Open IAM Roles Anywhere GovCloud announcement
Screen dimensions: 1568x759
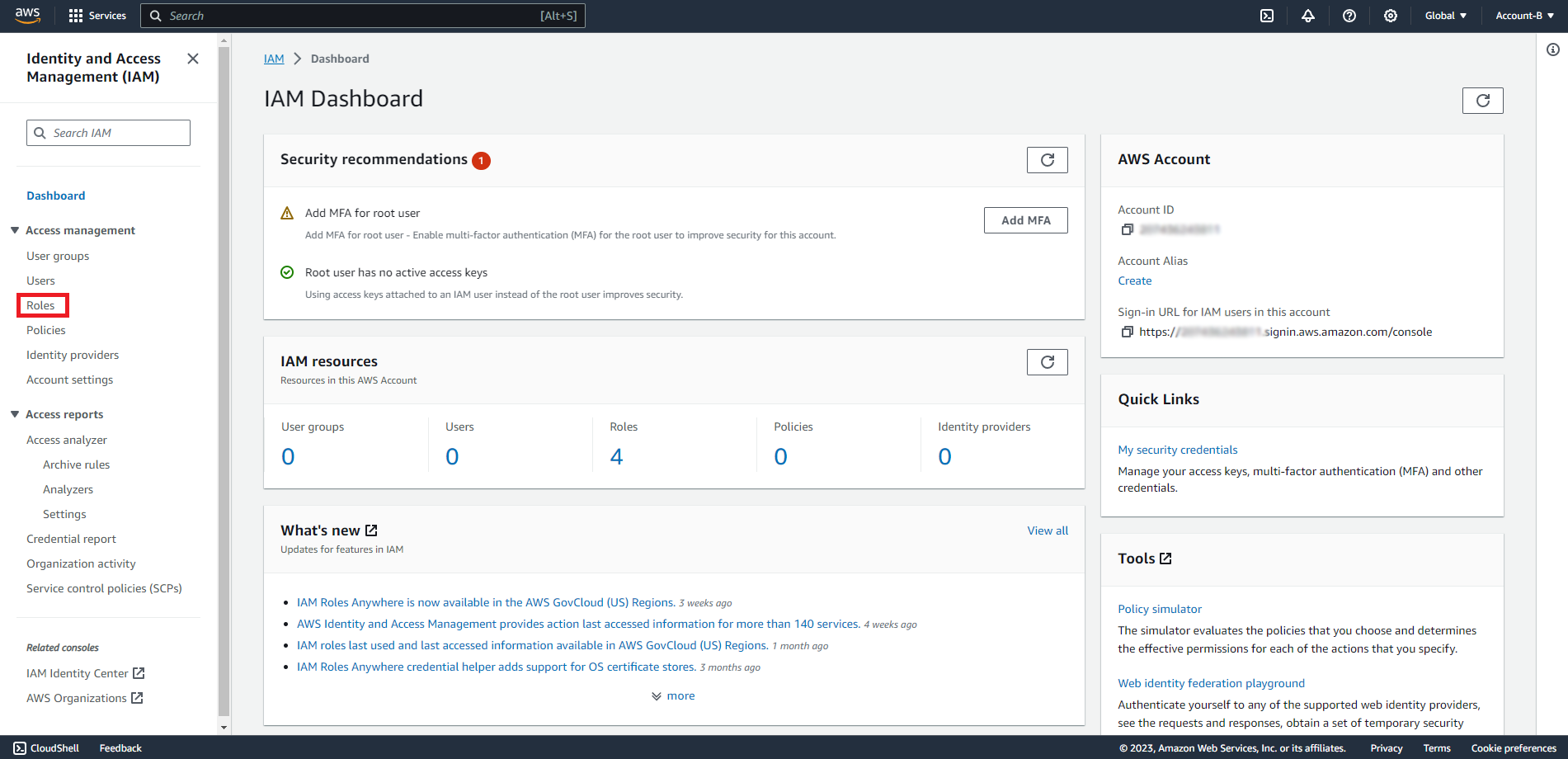[x=486, y=602]
